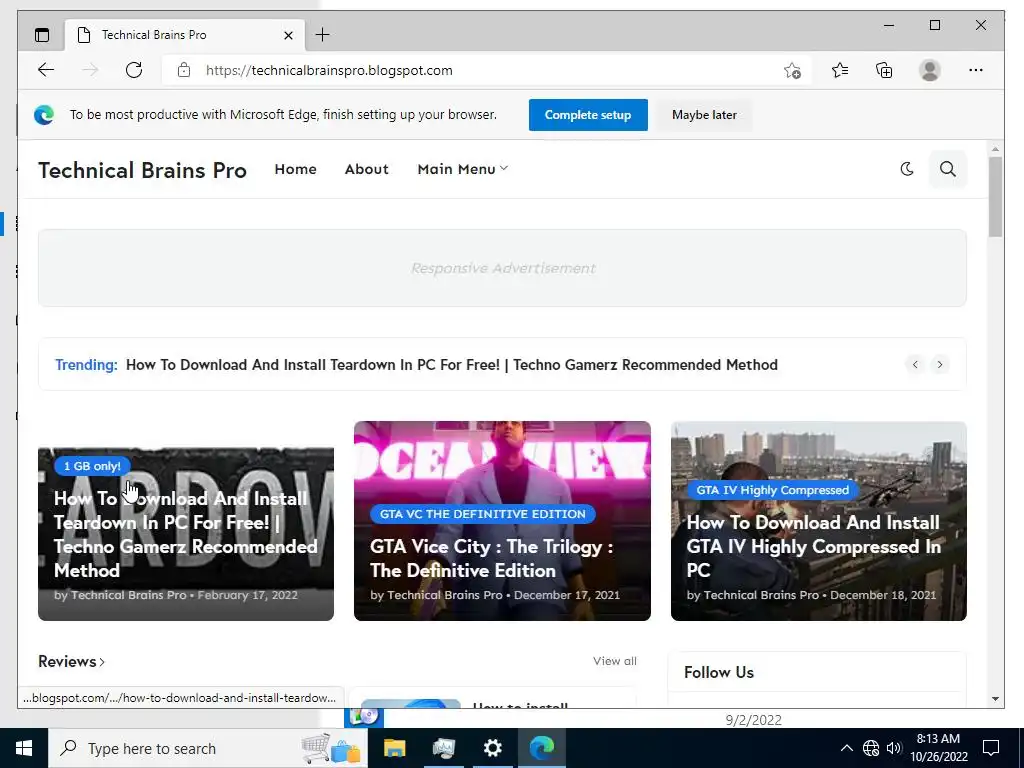Screen dimensions: 1024x768
Task: Open the Edge tab actions menu icon
Action: pos(42,35)
